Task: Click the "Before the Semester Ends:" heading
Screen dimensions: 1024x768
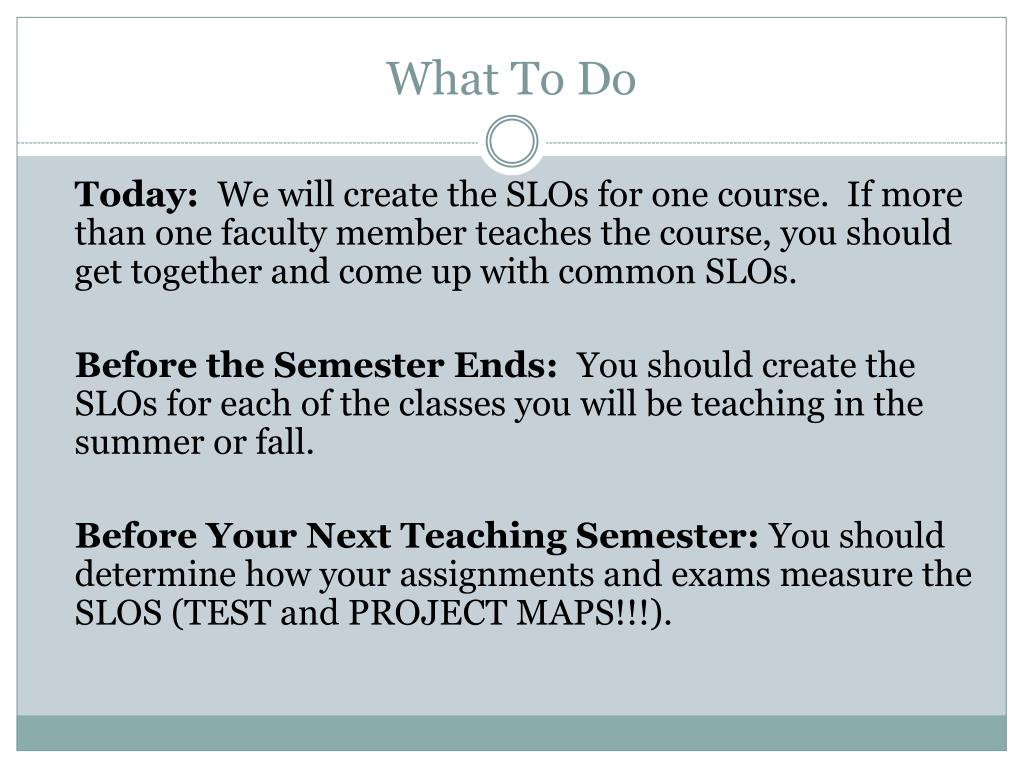Action: tap(316, 366)
